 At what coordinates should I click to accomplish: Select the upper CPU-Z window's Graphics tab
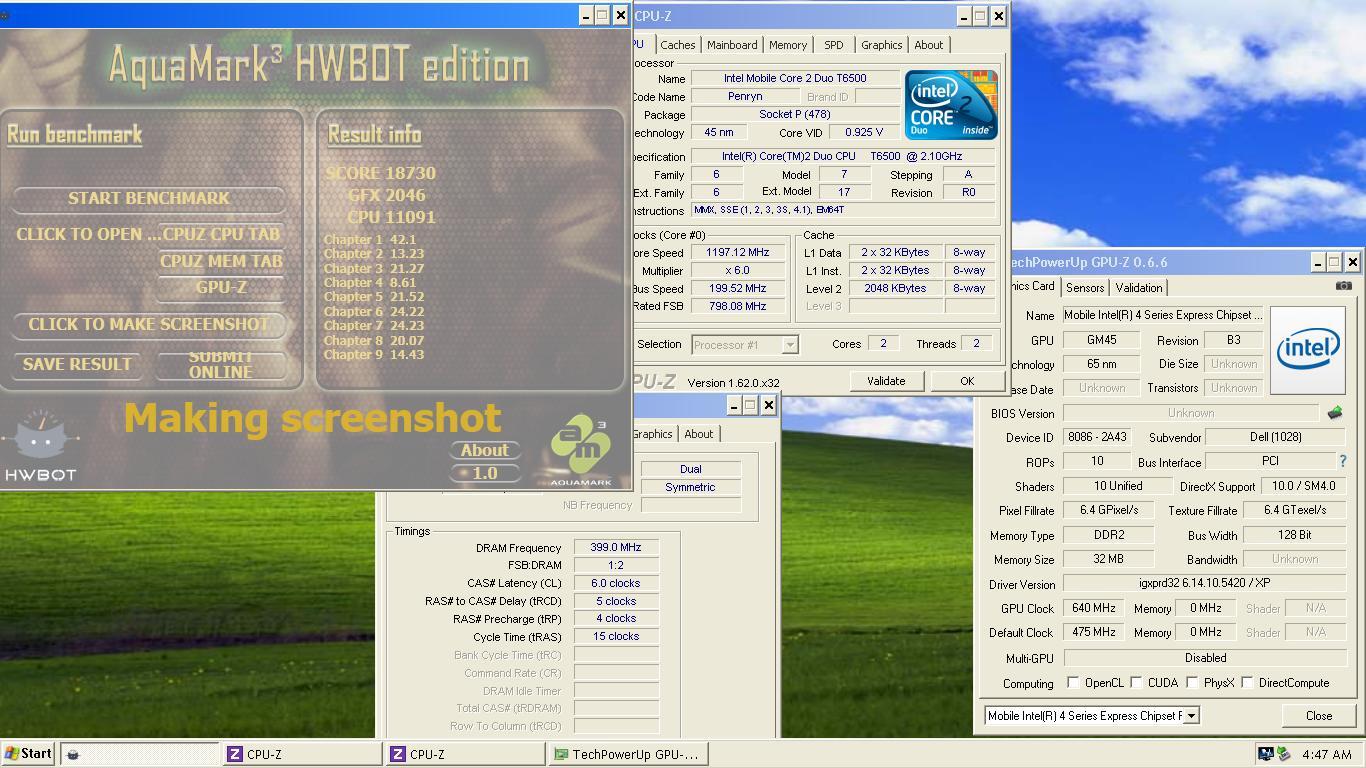881,45
